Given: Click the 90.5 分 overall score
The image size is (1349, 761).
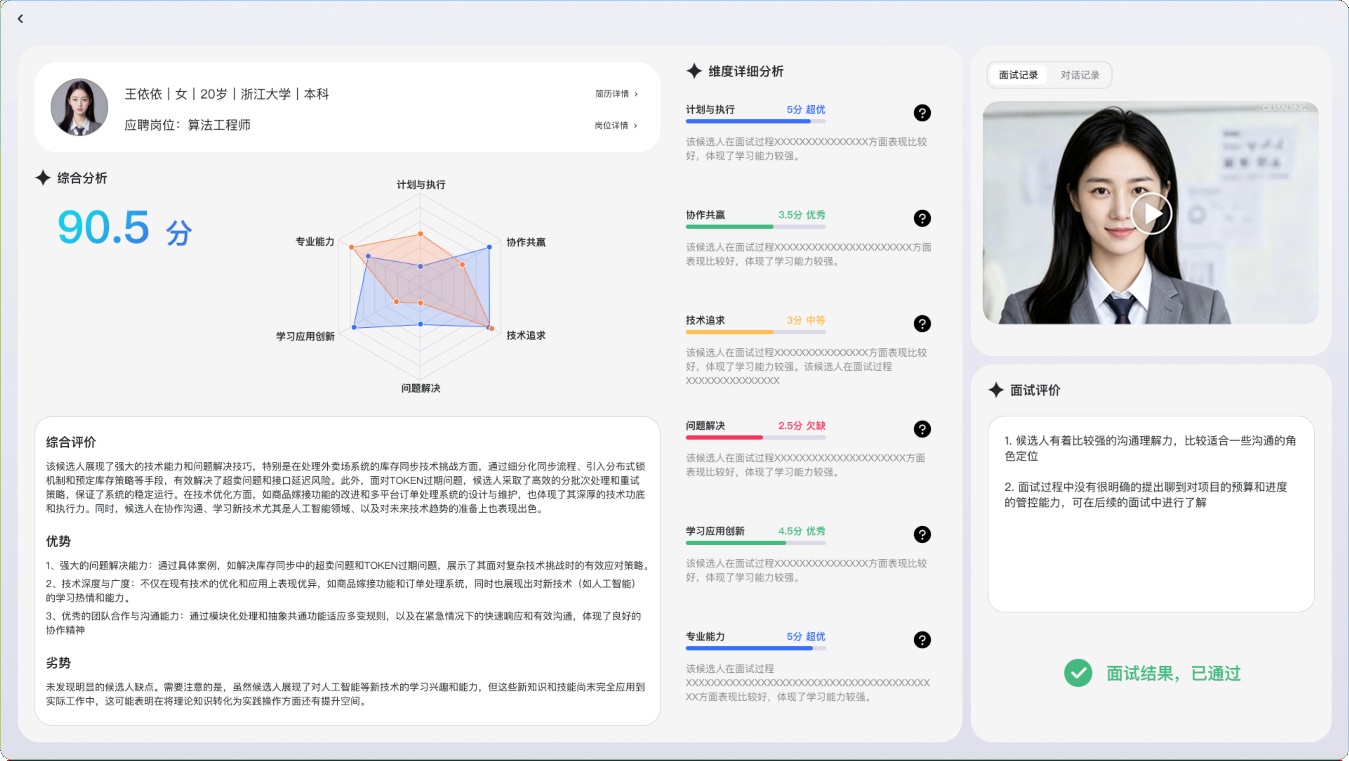Looking at the screenshot, I should (124, 229).
